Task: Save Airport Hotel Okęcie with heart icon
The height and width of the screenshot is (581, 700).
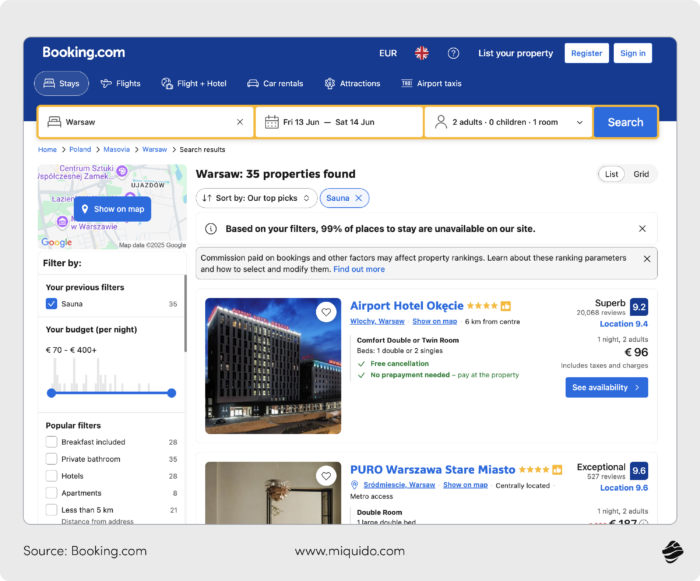Action: 326,312
